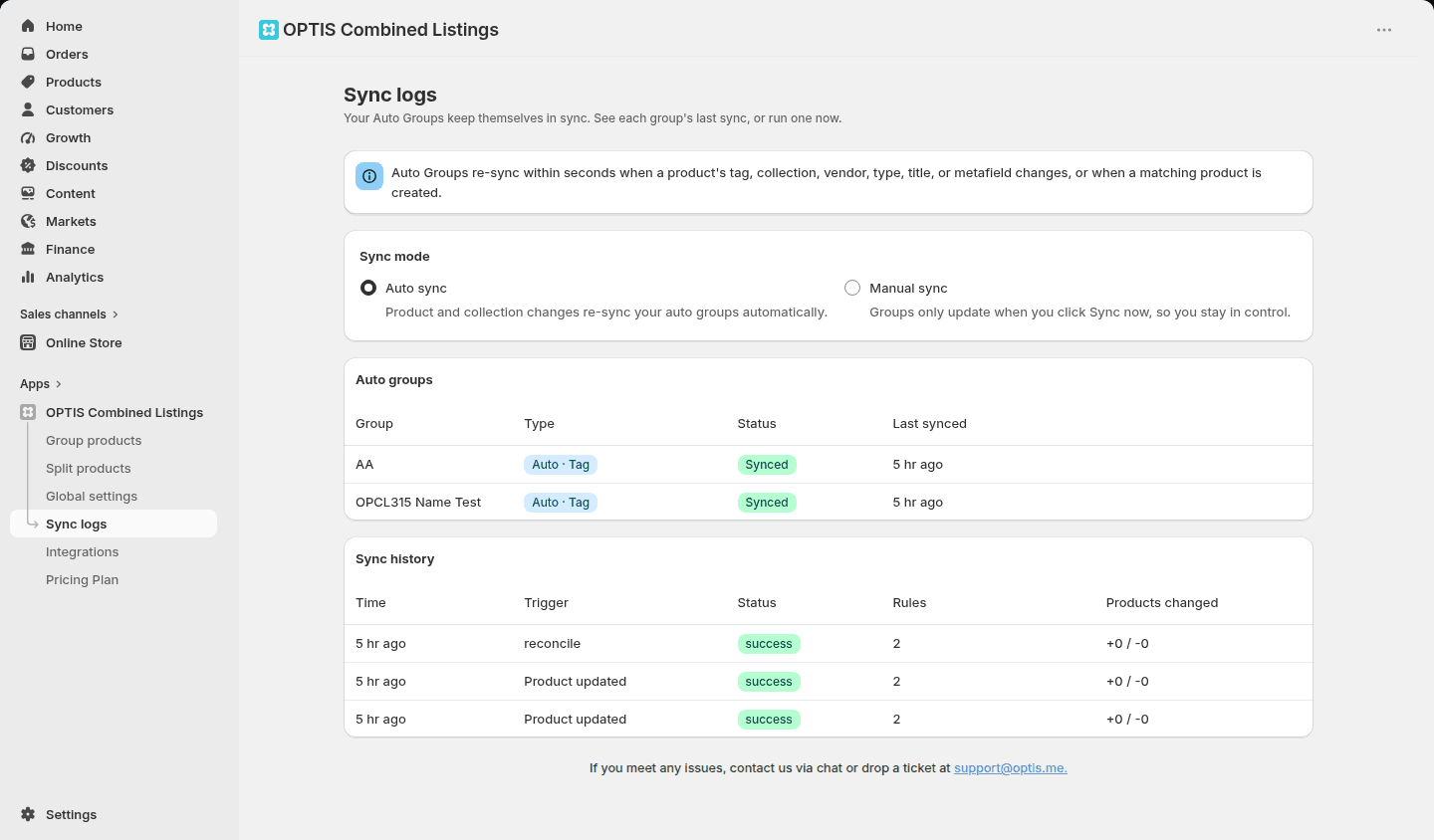Click the Sync history heading
Screen dimensions: 1434x840
394,558
